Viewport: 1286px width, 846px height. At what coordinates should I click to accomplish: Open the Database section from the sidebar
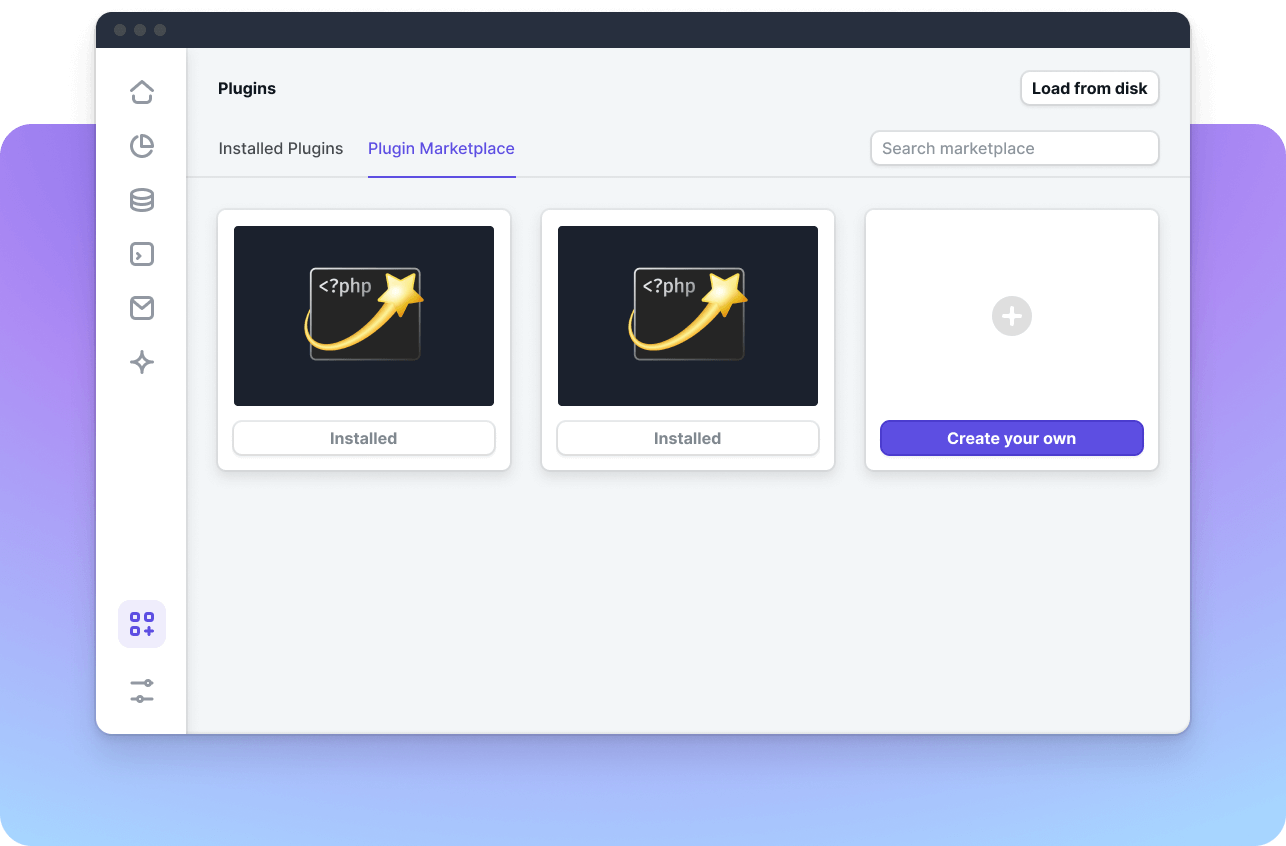point(141,199)
